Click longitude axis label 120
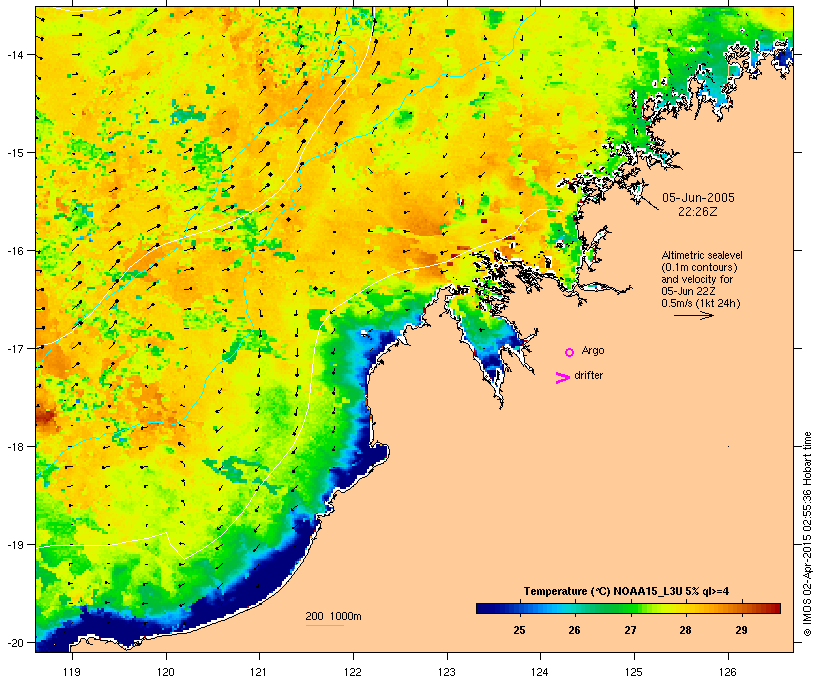The image size is (820, 680). (166, 672)
